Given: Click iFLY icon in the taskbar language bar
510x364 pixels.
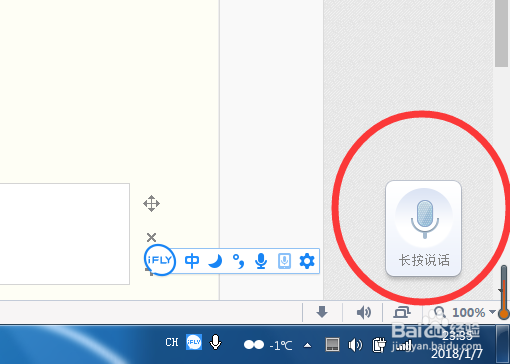Looking at the screenshot, I should (194, 342).
